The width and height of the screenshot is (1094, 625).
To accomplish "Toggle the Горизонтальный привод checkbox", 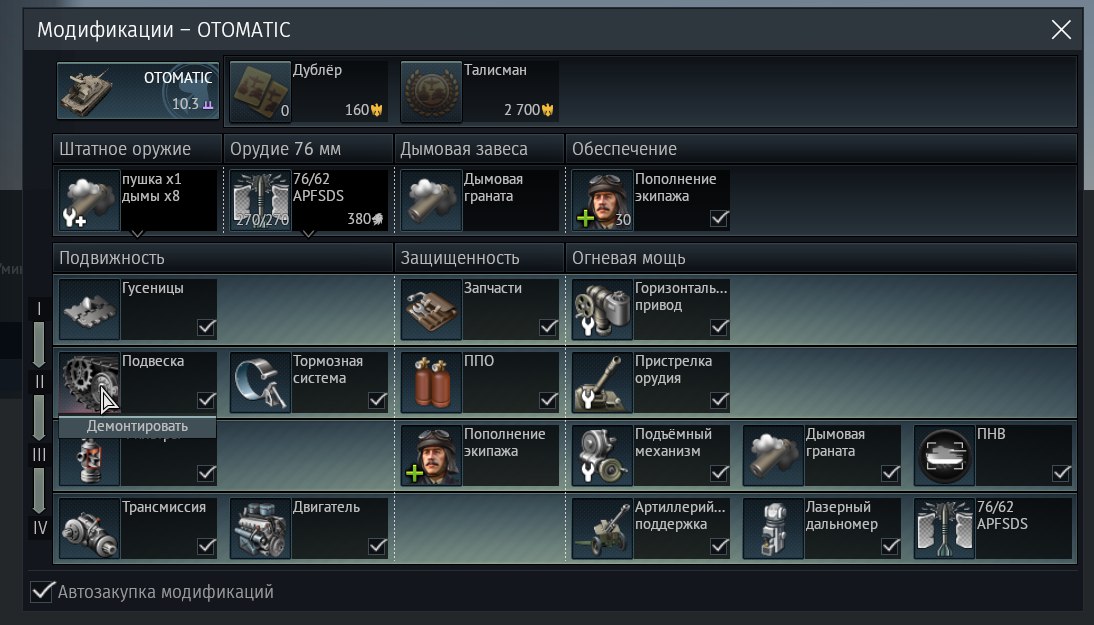I will point(719,327).
